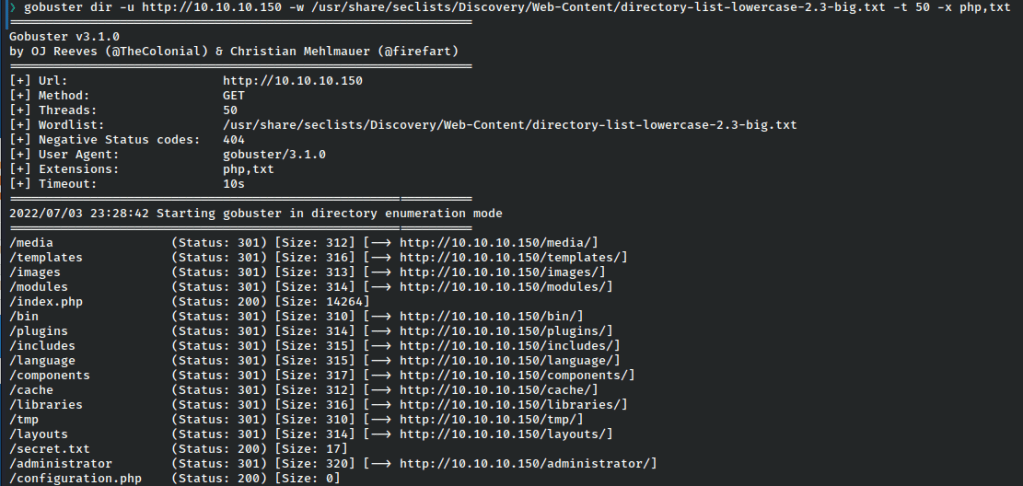This screenshot has height=486, width=1023.
Task: Click the http://10.10.10.150/includes/ URL
Action: 510,346
